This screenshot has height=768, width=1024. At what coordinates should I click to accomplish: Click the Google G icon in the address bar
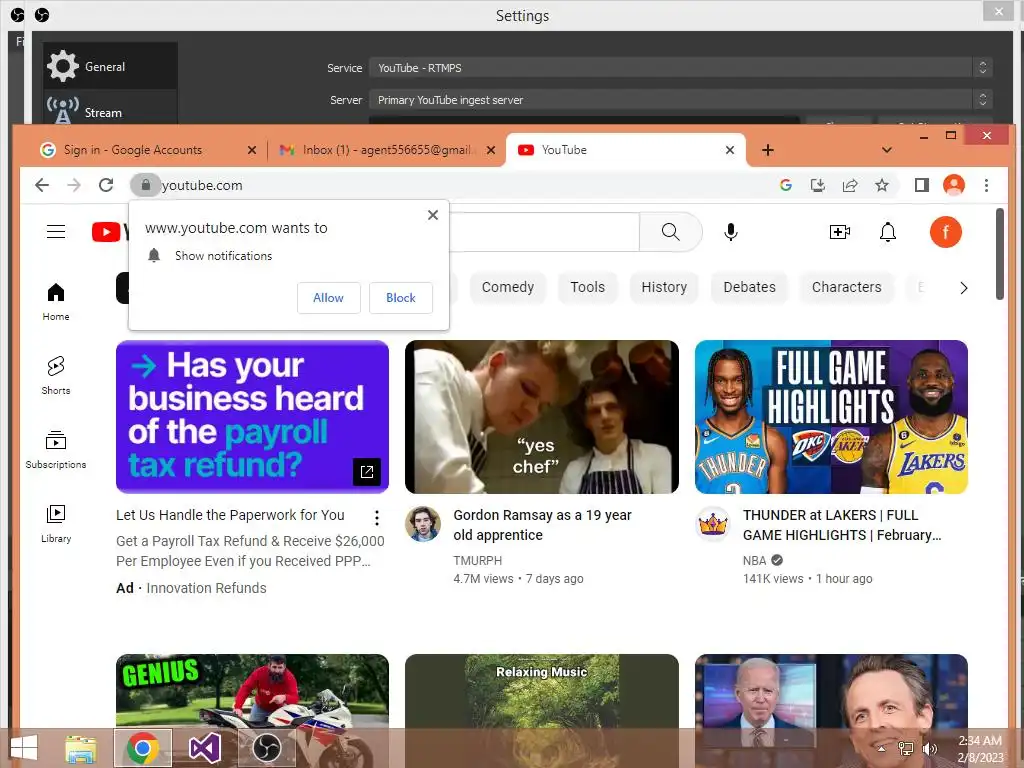pyautogui.click(x=786, y=185)
